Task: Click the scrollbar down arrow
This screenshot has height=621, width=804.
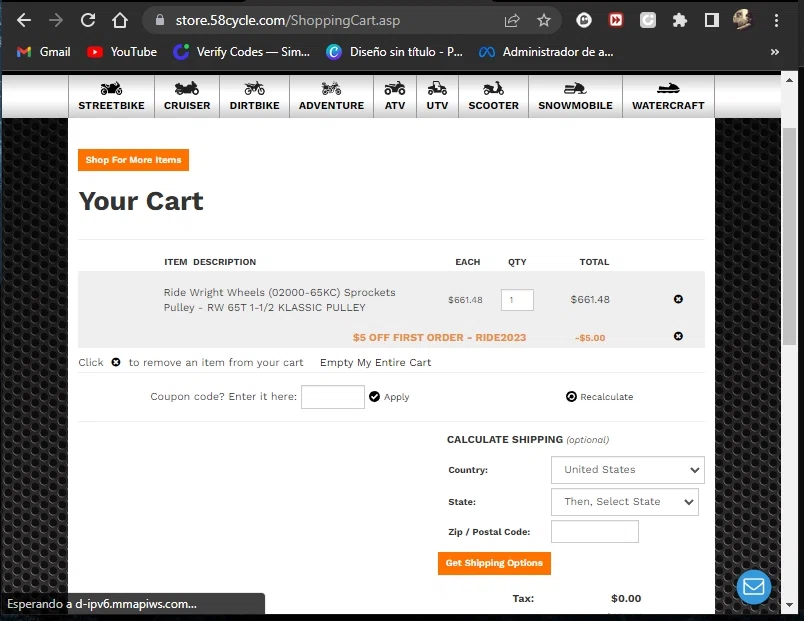Action: (x=789, y=605)
